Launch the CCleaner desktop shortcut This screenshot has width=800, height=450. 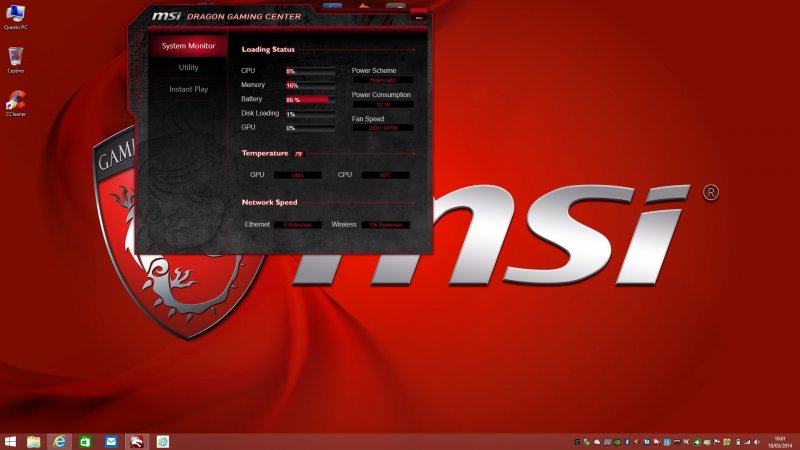click(15, 103)
